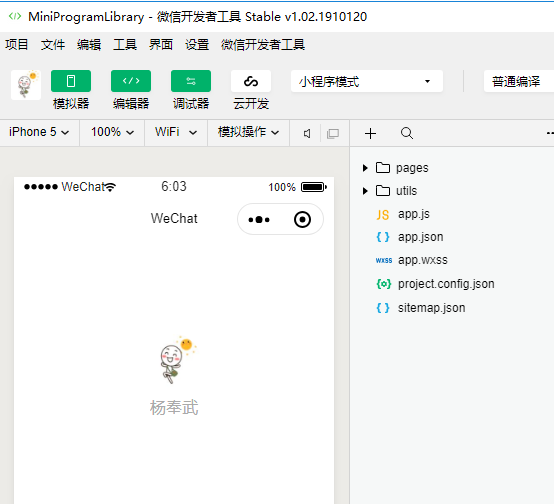554x504 pixels.
Task: Search files with the magnifier icon
Action: [407, 133]
